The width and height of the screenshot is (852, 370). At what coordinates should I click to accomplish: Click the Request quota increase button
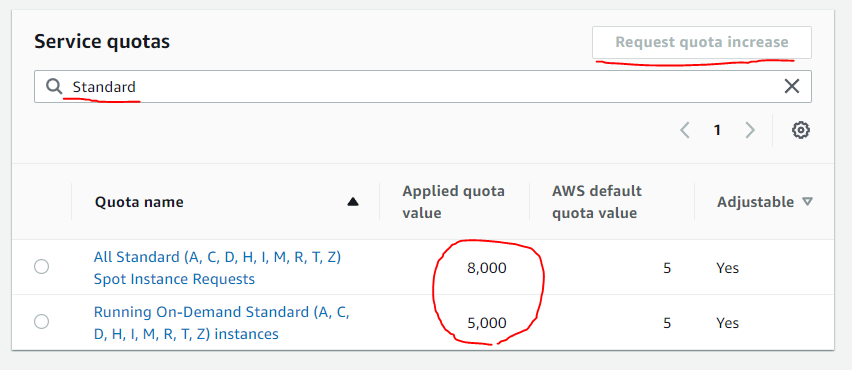(701, 42)
